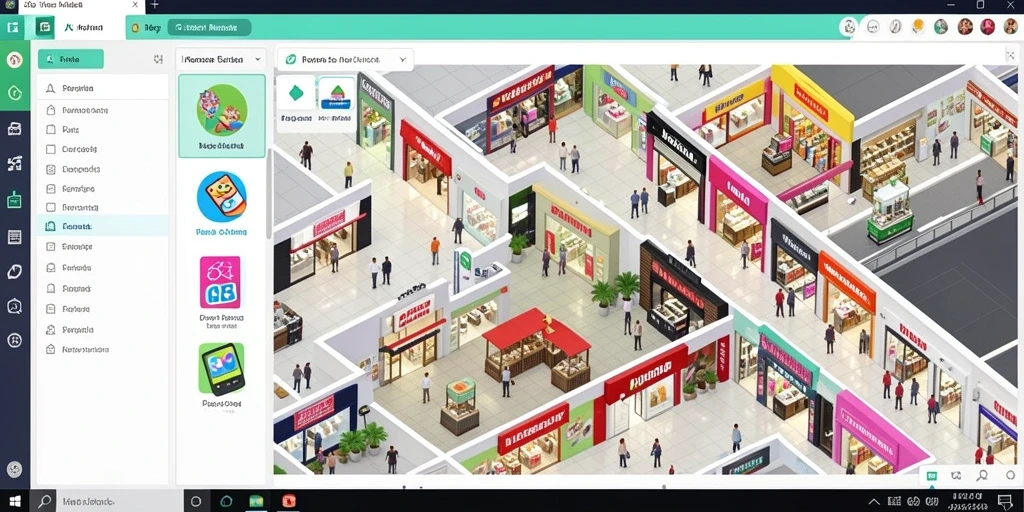Click the expand icon next to green sidebar button

(158, 59)
